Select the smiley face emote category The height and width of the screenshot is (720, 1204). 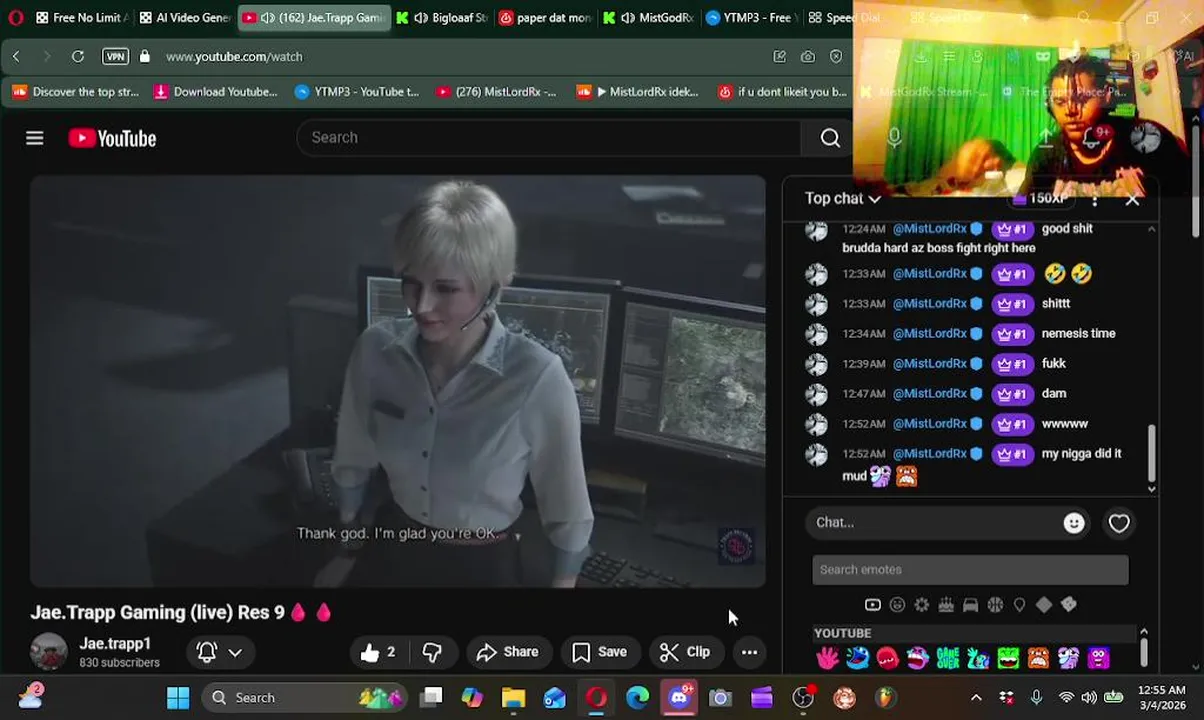pyautogui.click(x=897, y=605)
